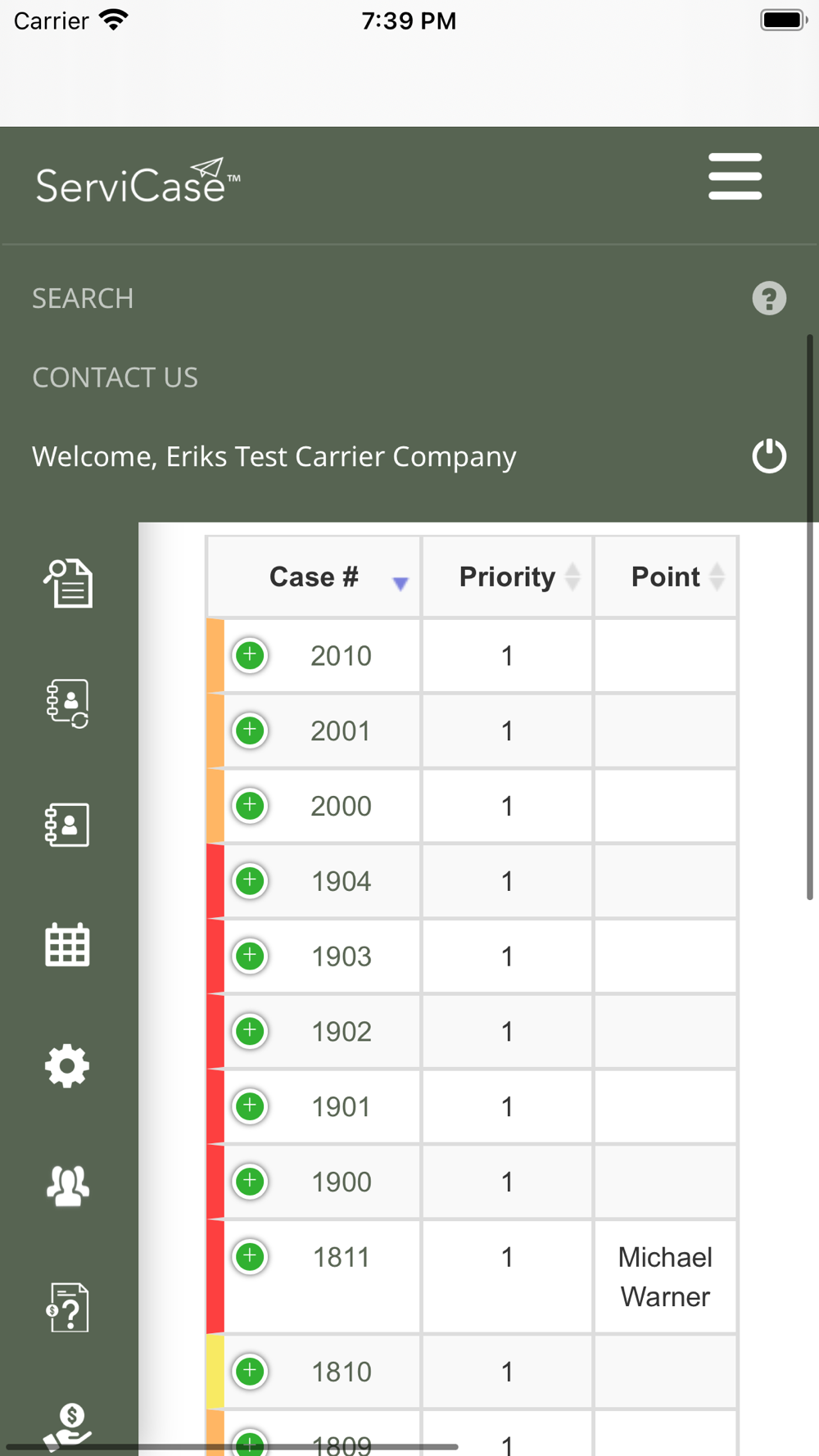Click the red status bar of case 1902

215,1031
